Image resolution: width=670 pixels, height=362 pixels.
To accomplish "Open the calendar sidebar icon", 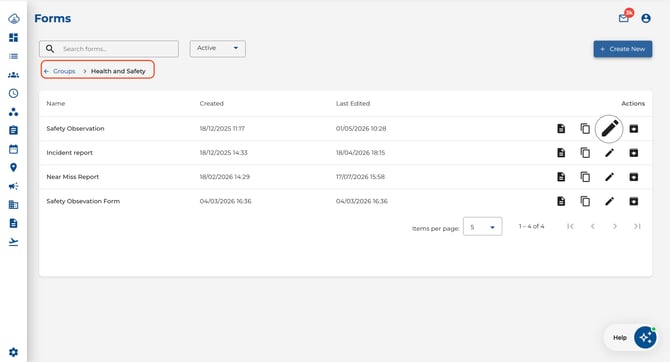I will point(14,149).
